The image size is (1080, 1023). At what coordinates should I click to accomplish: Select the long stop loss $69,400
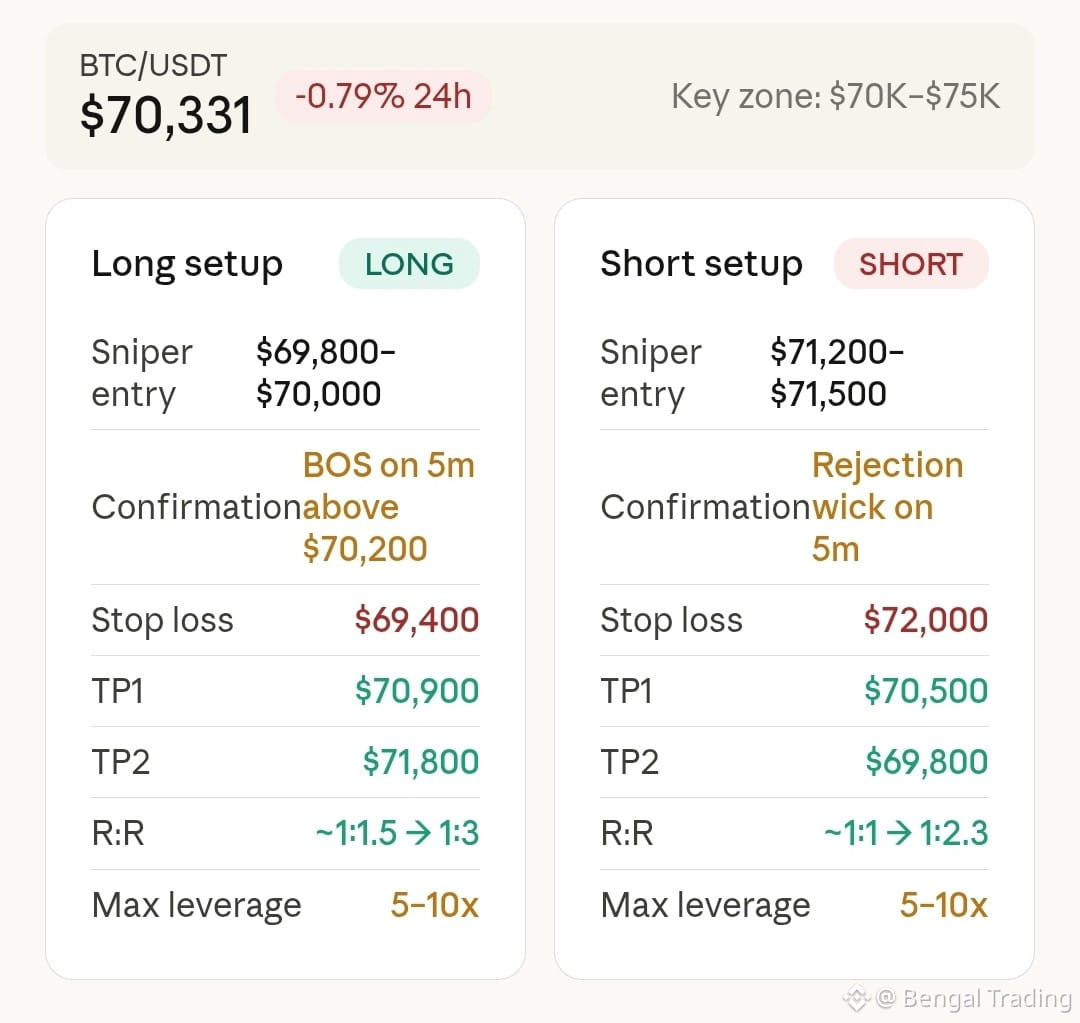tap(417, 620)
